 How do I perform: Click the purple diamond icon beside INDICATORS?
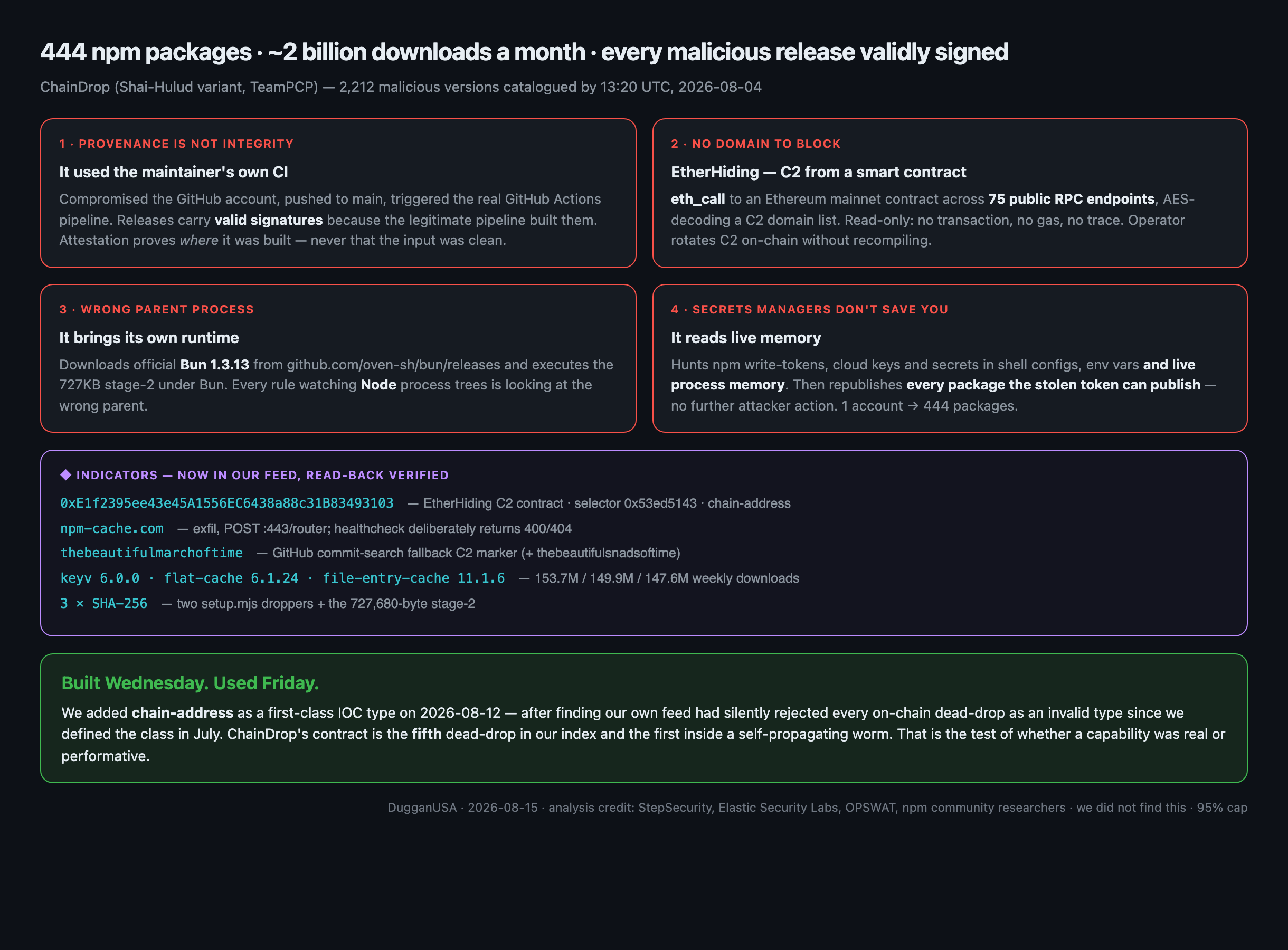pos(65,475)
